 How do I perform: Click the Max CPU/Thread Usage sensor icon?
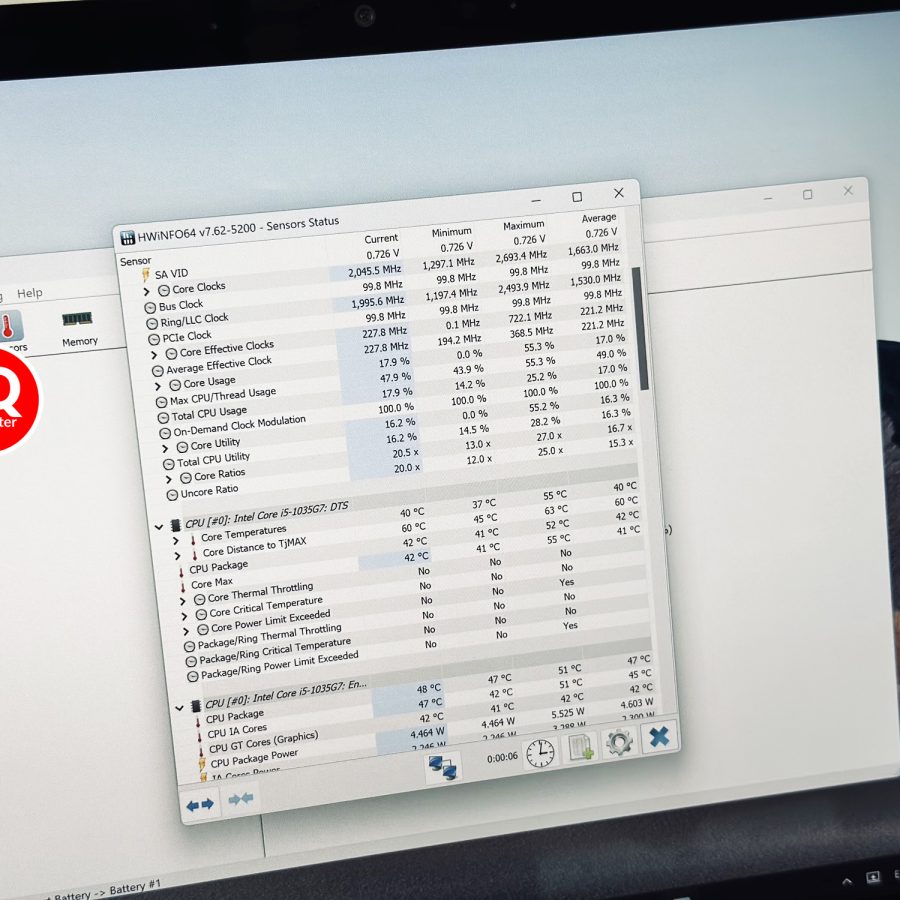point(162,402)
